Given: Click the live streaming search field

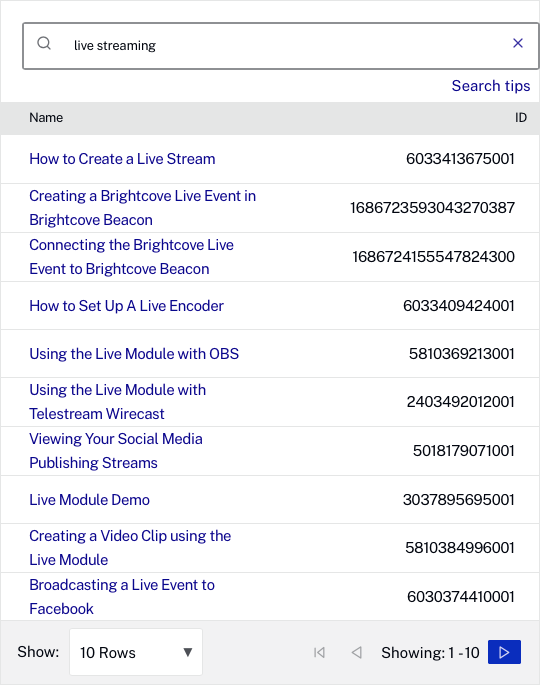Looking at the screenshot, I should pyautogui.click(x=280, y=46).
